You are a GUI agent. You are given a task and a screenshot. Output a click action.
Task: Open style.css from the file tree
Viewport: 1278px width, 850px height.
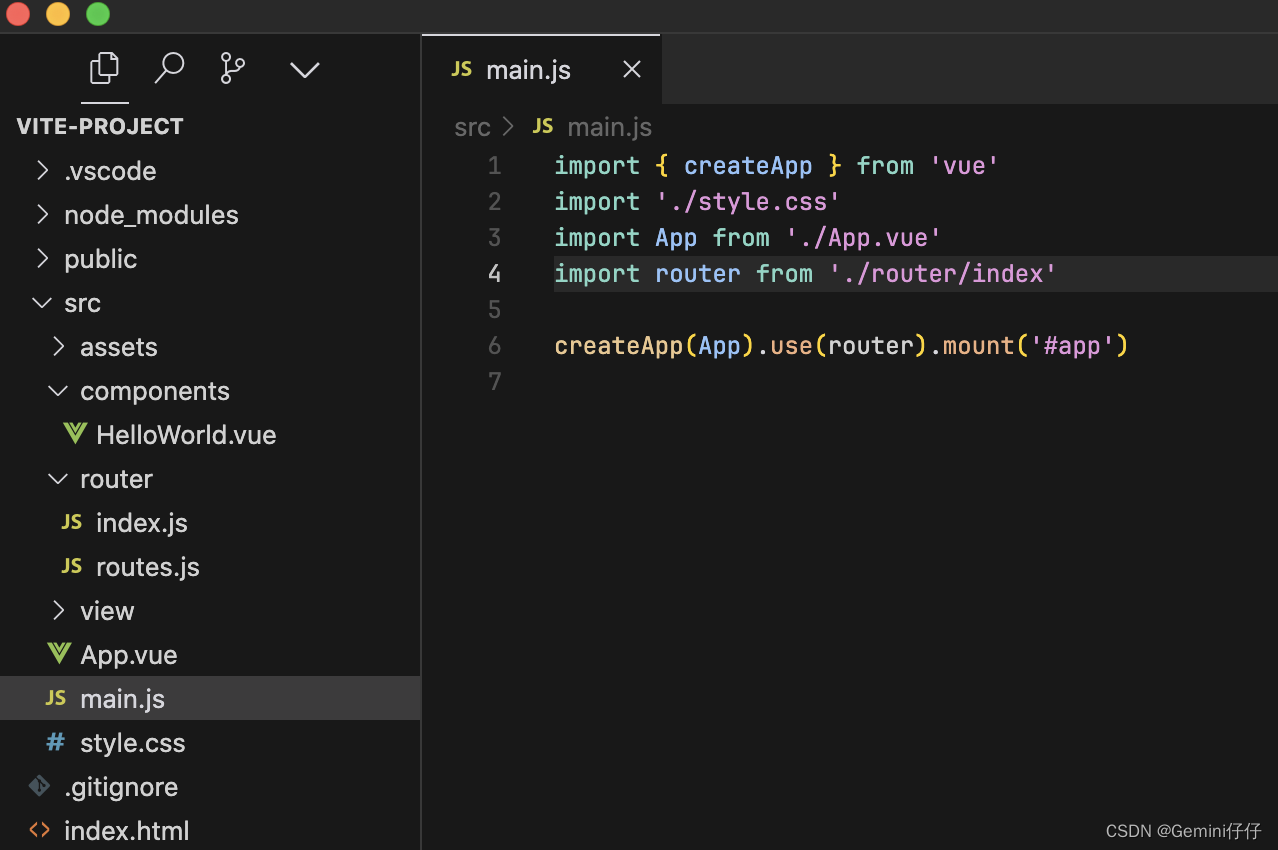(133, 743)
